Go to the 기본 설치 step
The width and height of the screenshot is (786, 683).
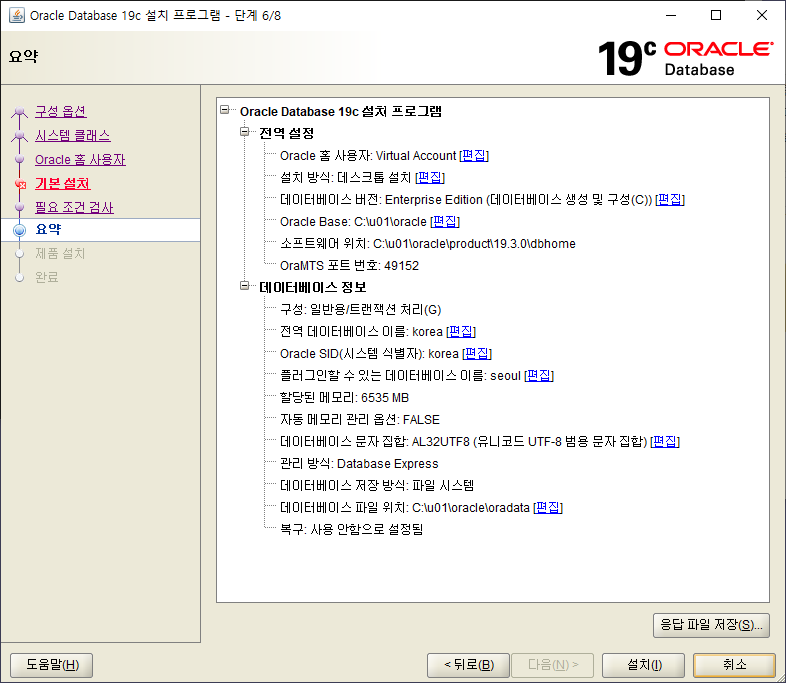(x=63, y=183)
